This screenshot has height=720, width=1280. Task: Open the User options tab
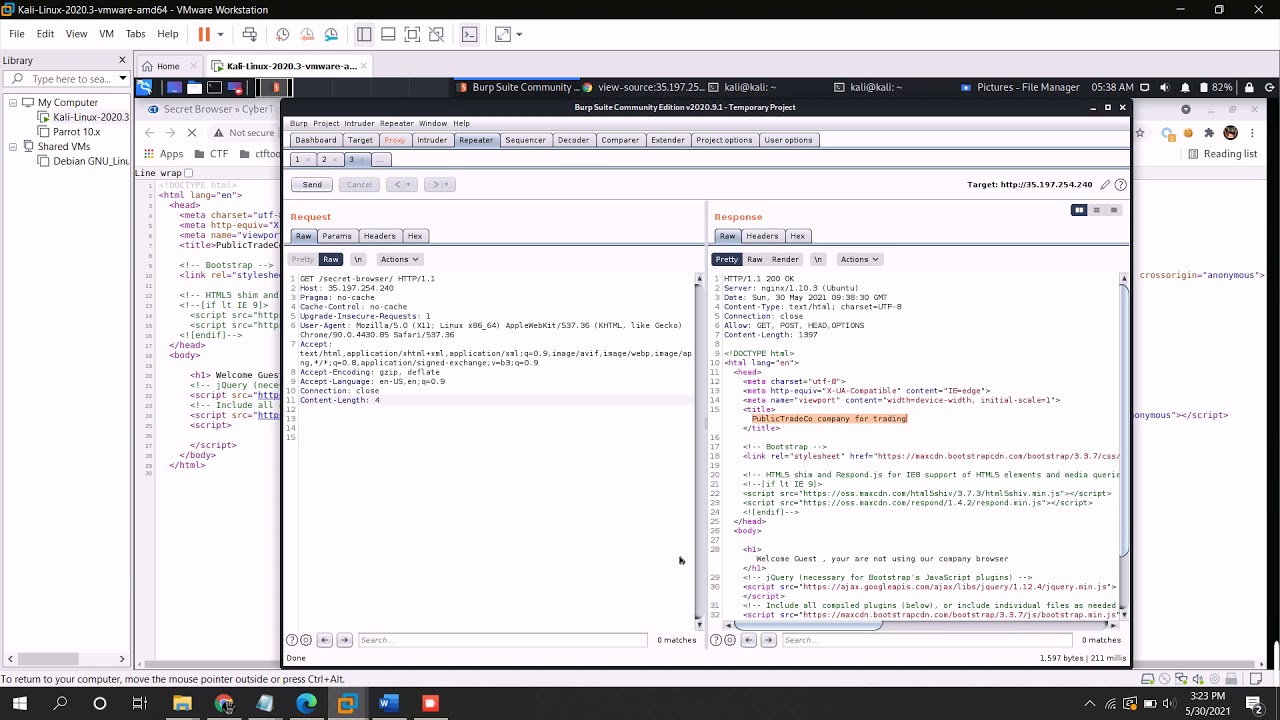coord(788,140)
